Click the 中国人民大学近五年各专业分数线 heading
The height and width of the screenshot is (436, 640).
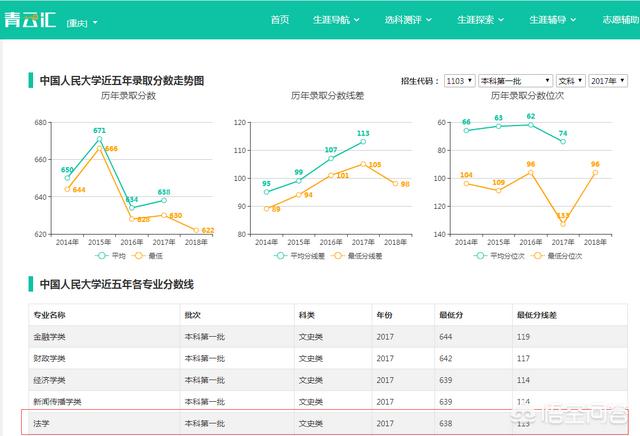point(117,284)
